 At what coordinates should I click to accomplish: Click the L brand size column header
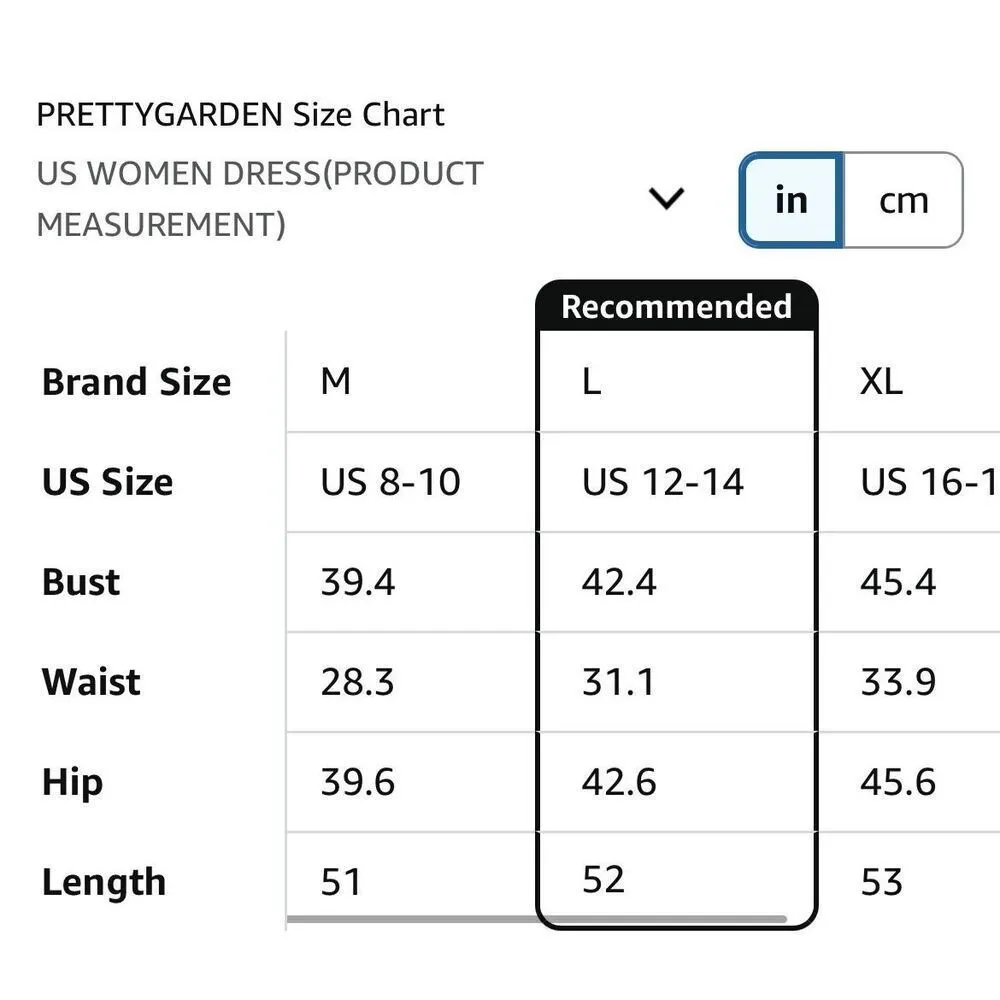(x=592, y=381)
